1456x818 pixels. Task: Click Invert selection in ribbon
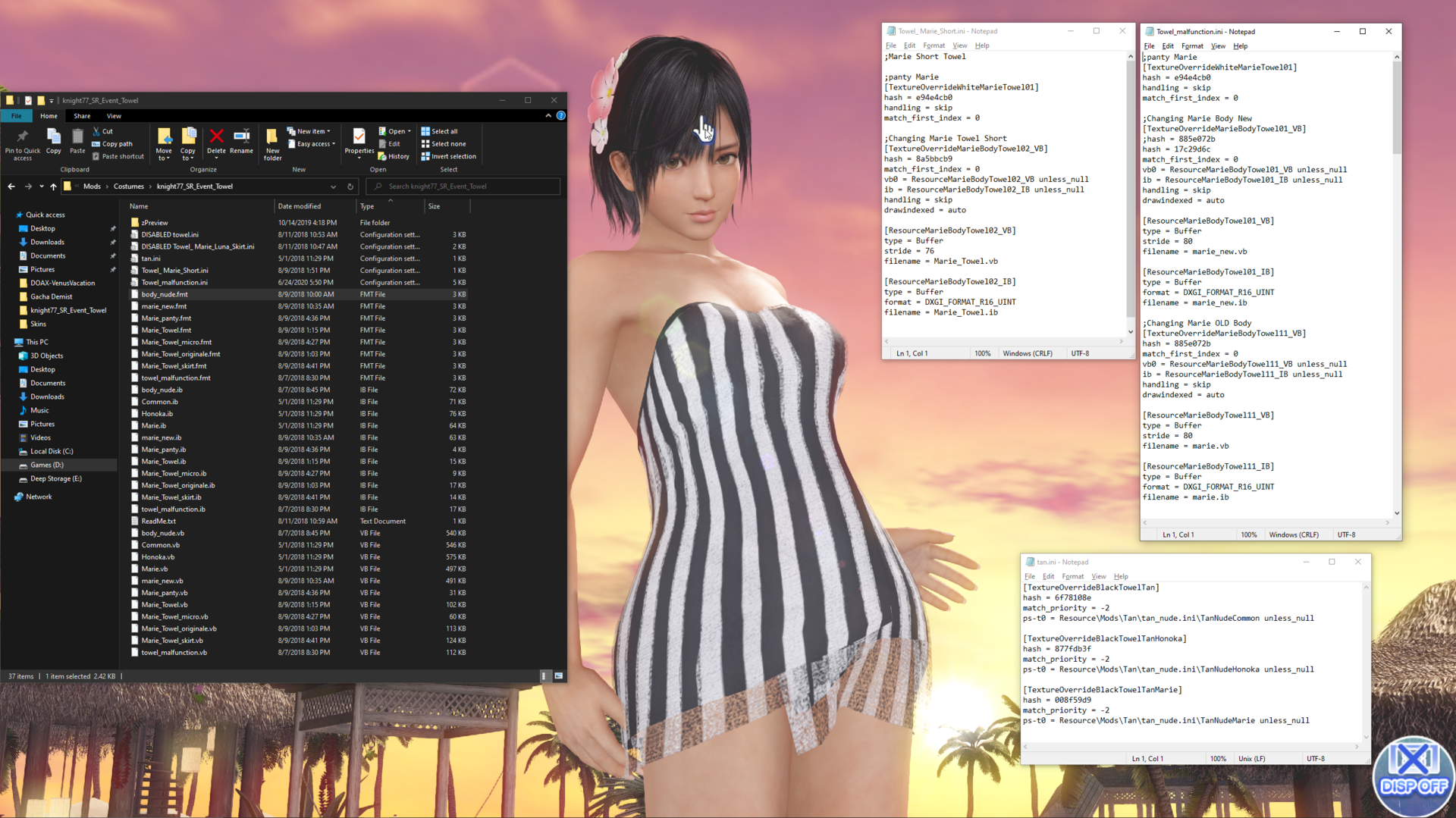coord(449,156)
